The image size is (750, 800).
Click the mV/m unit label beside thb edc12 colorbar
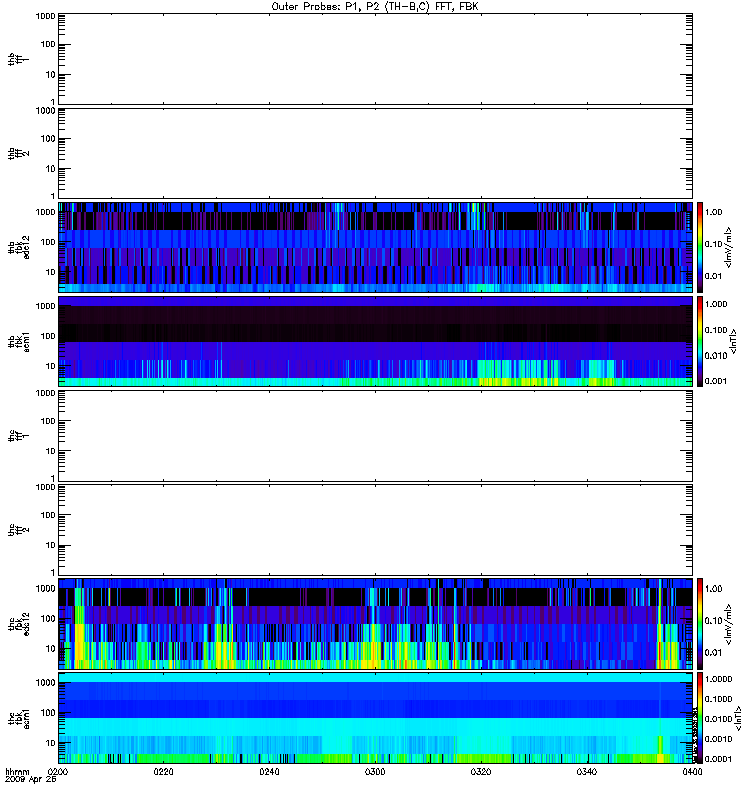coord(729,247)
